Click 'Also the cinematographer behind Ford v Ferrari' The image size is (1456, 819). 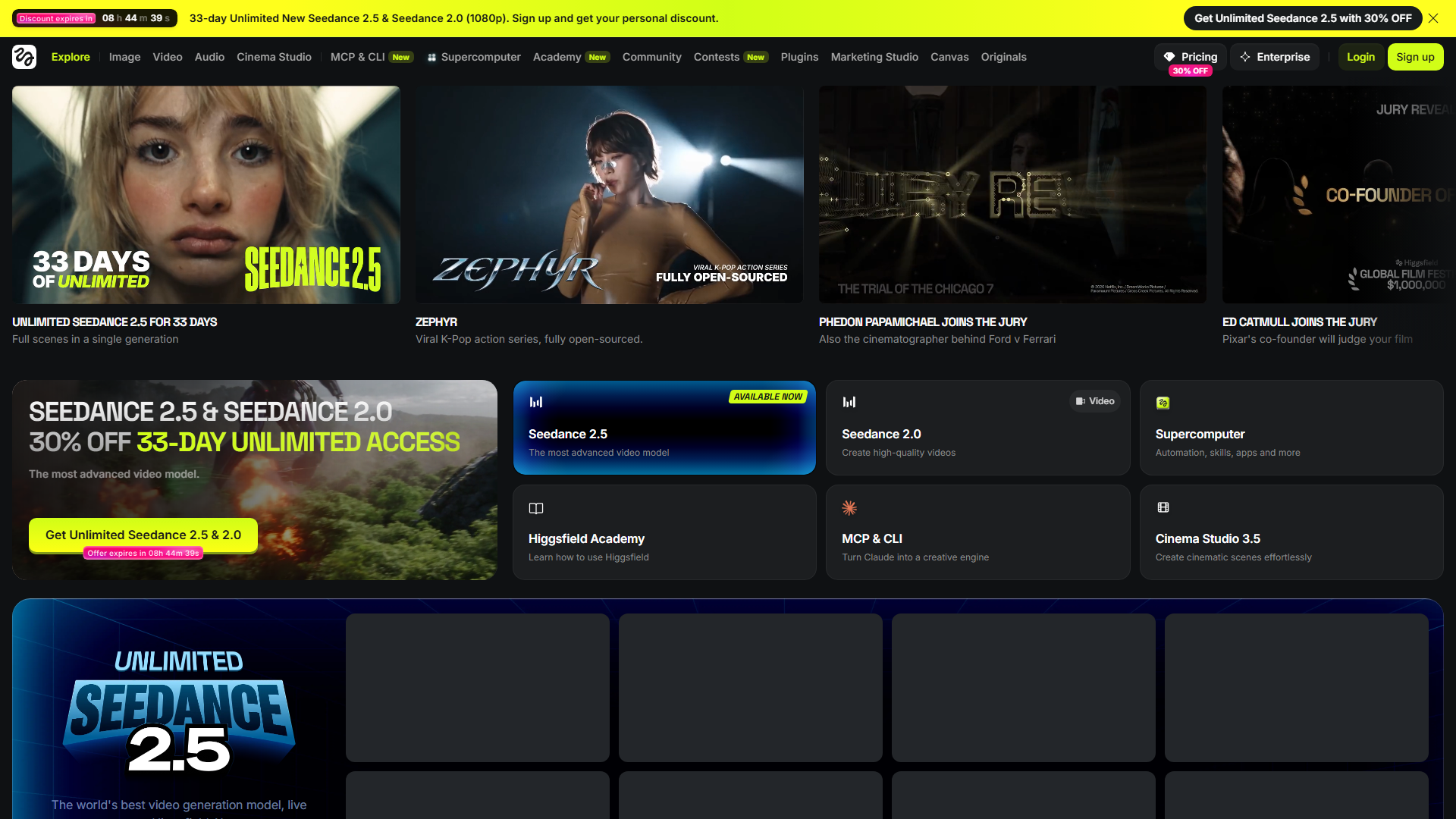tap(937, 340)
